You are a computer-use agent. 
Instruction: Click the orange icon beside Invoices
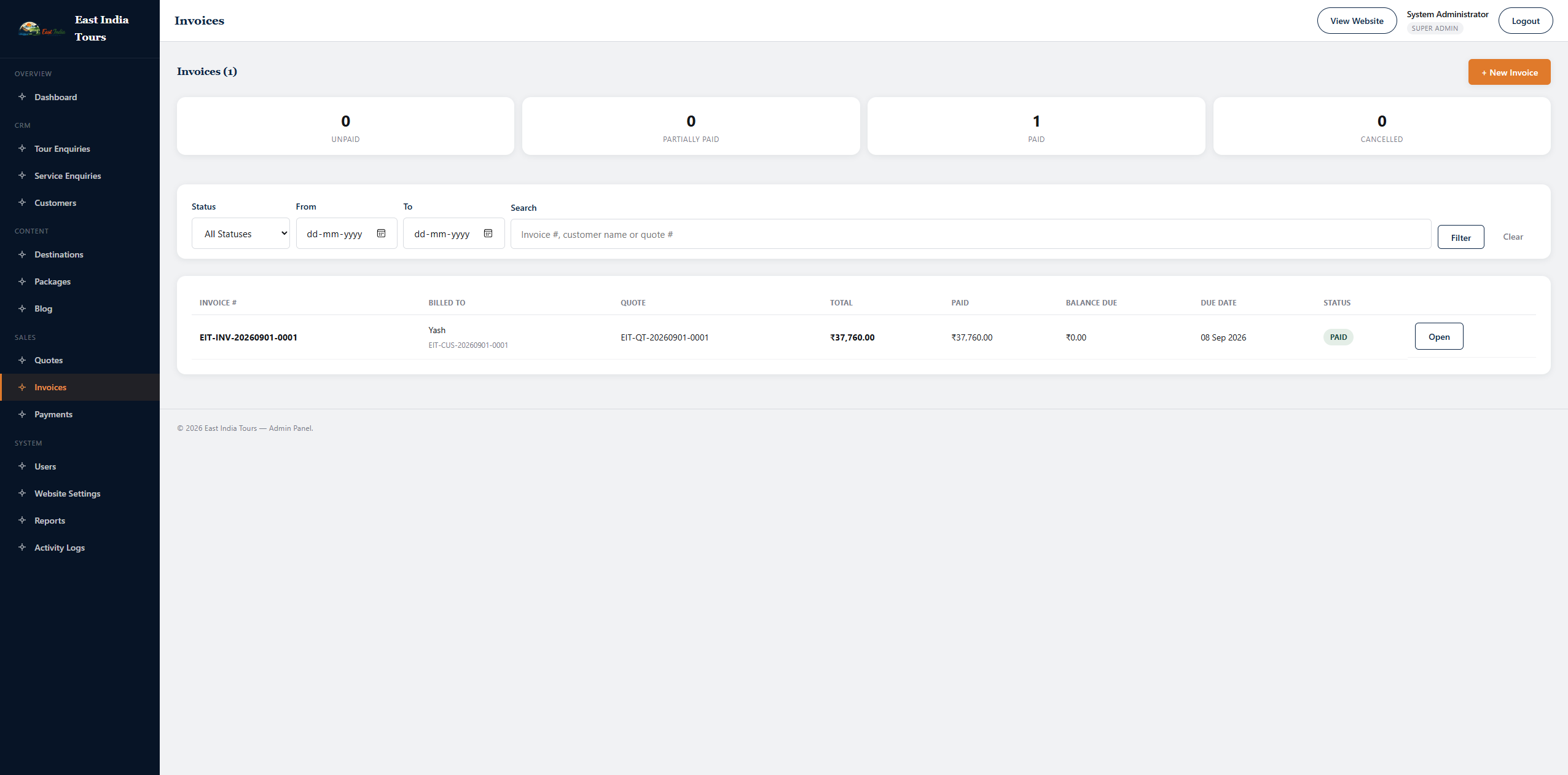pyautogui.click(x=22, y=387)
